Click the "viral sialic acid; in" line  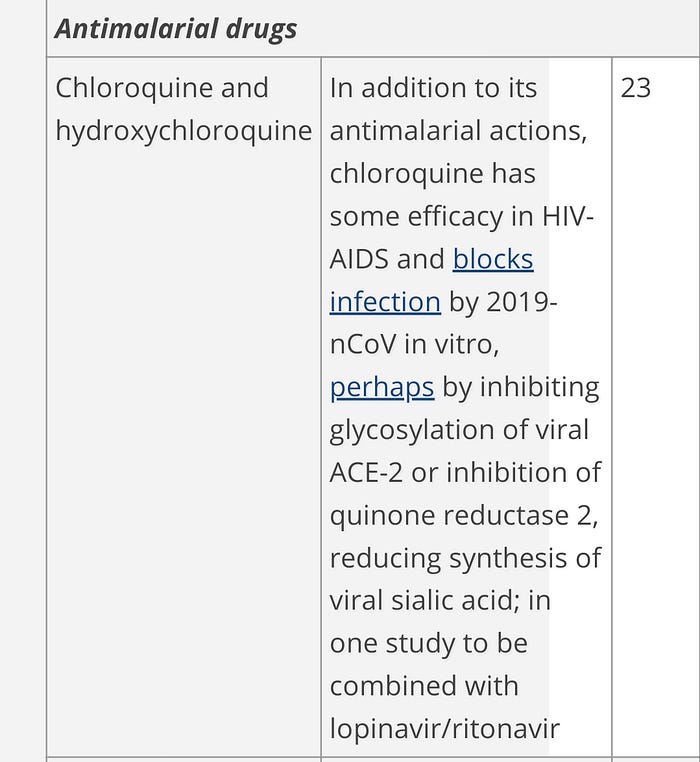click(x=440, y=601)
